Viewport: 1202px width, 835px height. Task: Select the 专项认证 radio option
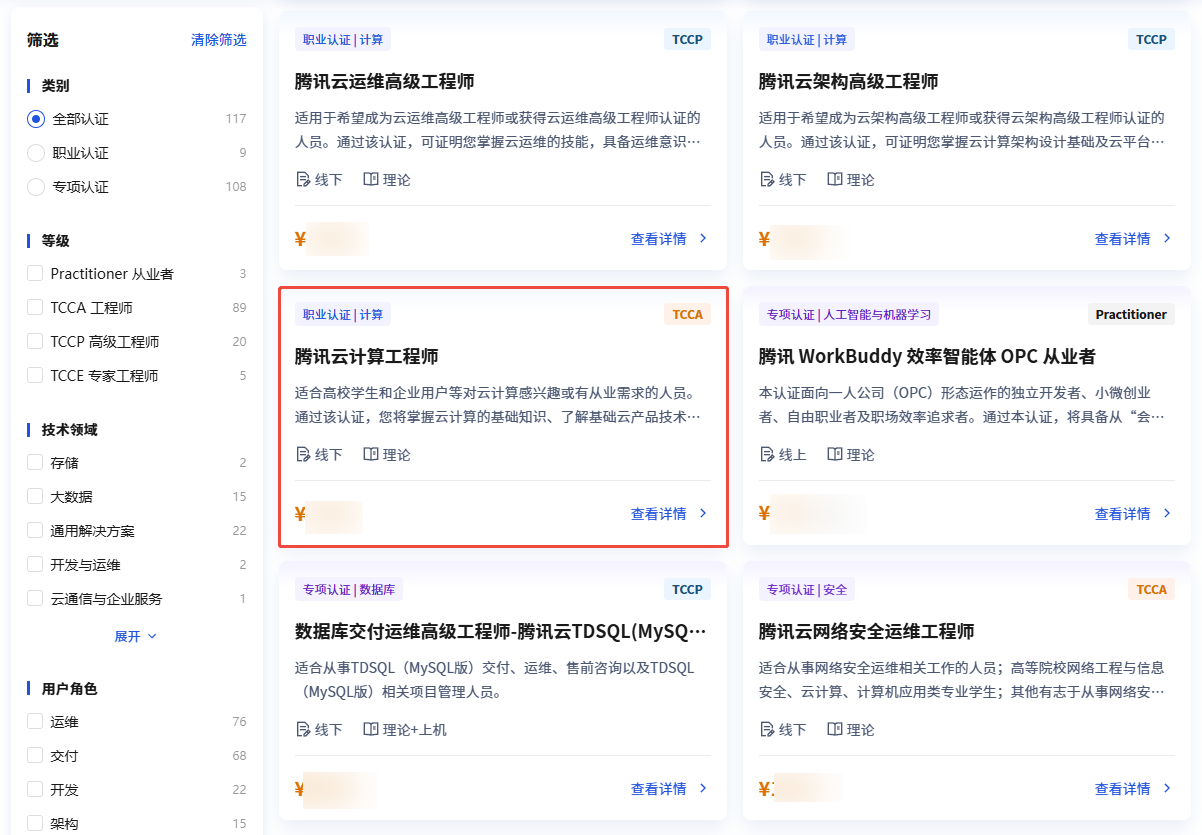[36, 187]
